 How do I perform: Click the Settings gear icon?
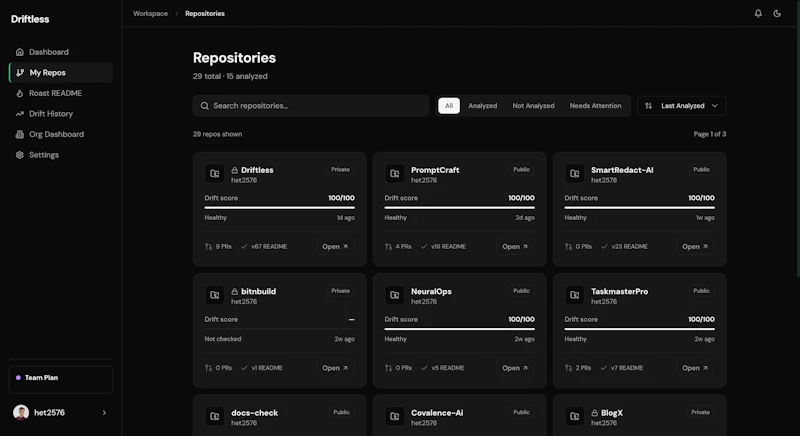coord(19,155)
